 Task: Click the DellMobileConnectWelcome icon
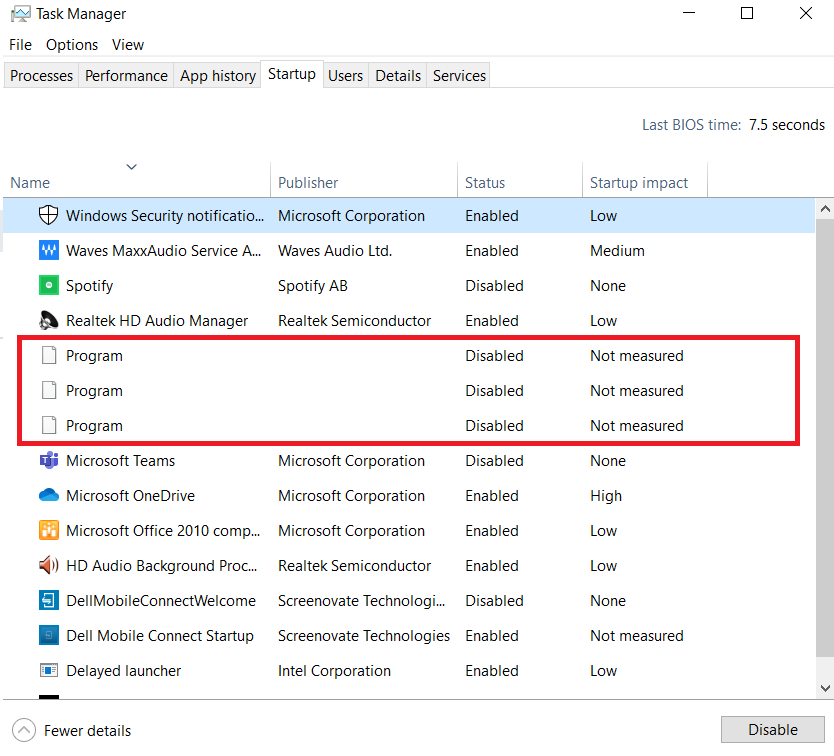(x=48, y=600)
